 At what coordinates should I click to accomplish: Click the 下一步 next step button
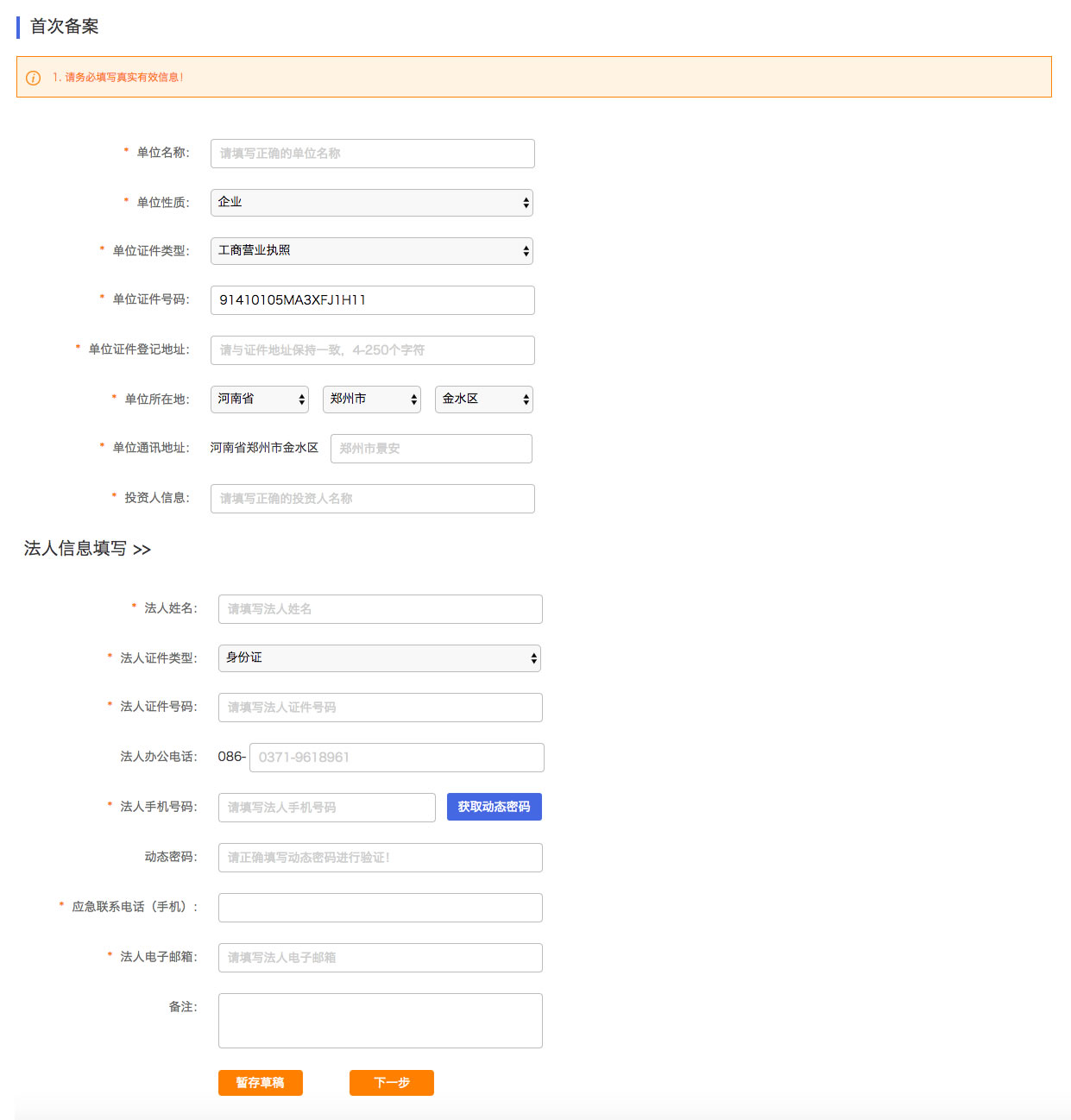coord(391,1083)
